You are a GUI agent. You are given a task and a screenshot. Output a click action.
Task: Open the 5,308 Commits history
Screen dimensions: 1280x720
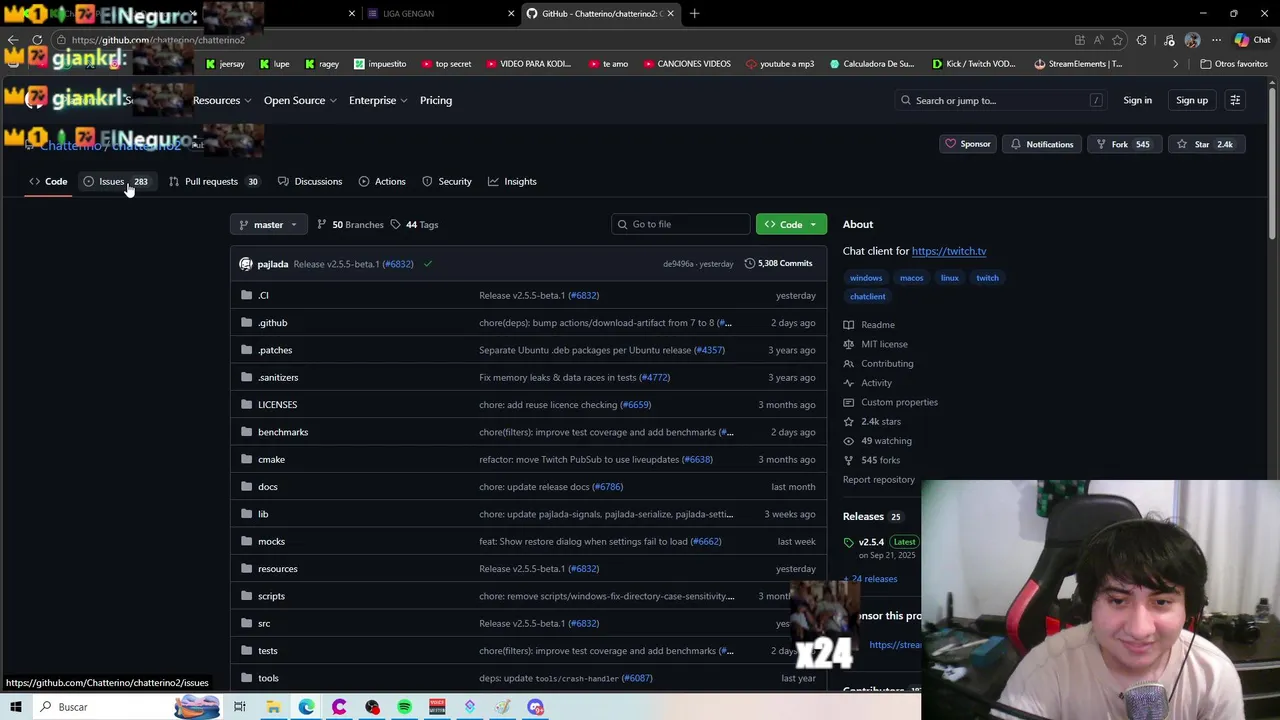click(x=778, y=263)
